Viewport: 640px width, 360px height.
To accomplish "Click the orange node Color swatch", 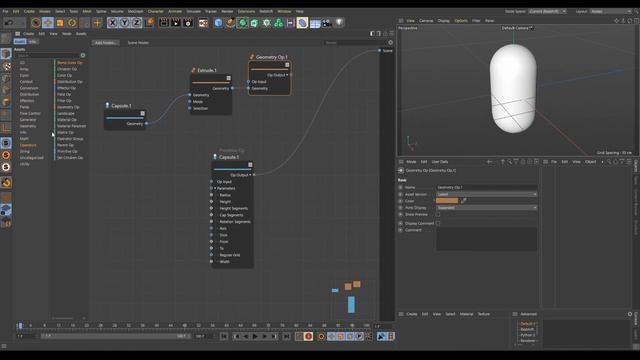I will (x=447, y=201).
